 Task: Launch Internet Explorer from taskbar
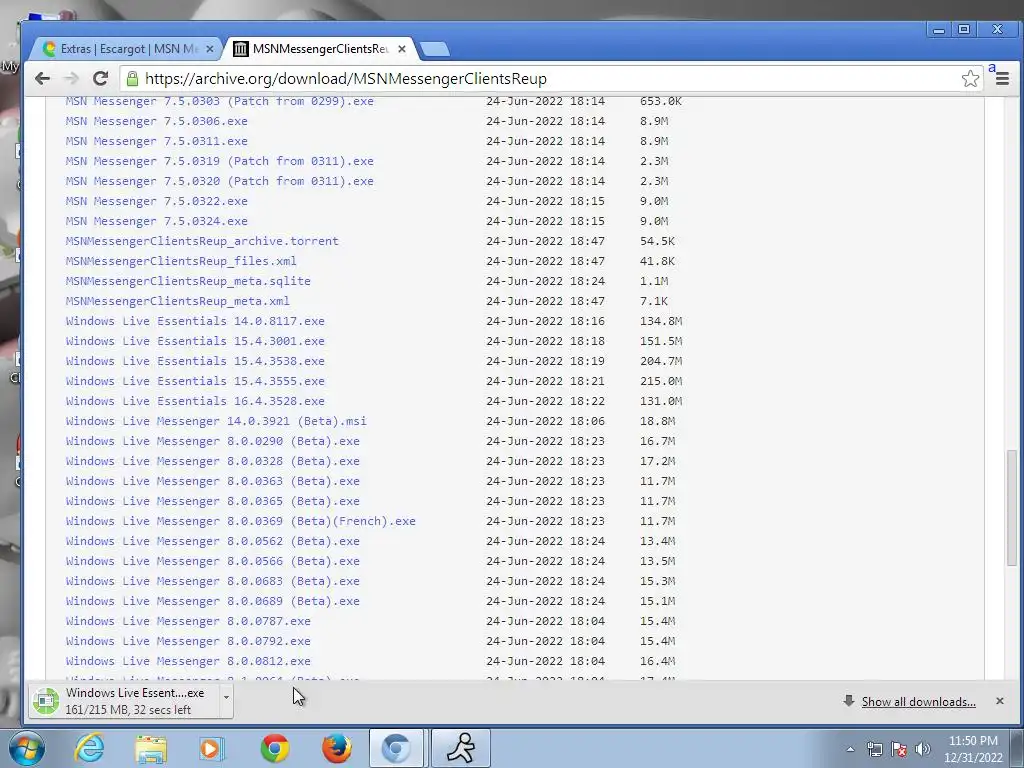click(x=89, y=748)
